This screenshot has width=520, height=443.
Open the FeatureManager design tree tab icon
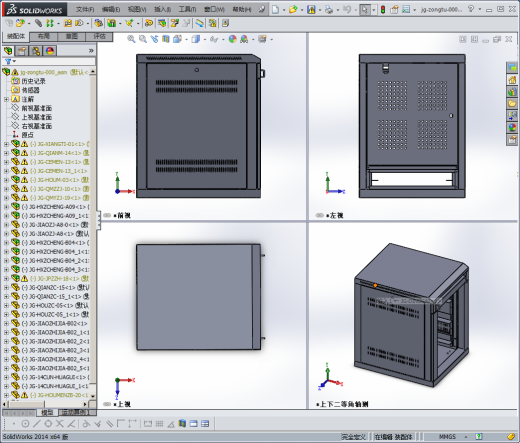click(8, 51)
